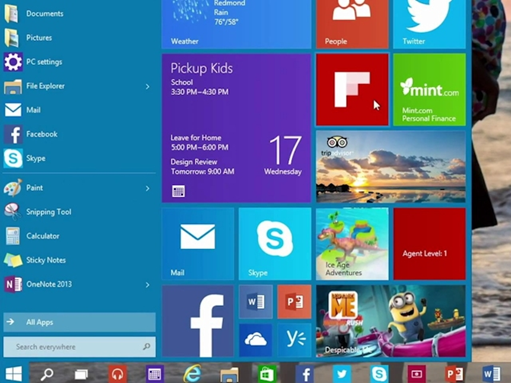Open the TripAdvisor sunset tile
Screen dimensions: 511x383
[391, 167]
